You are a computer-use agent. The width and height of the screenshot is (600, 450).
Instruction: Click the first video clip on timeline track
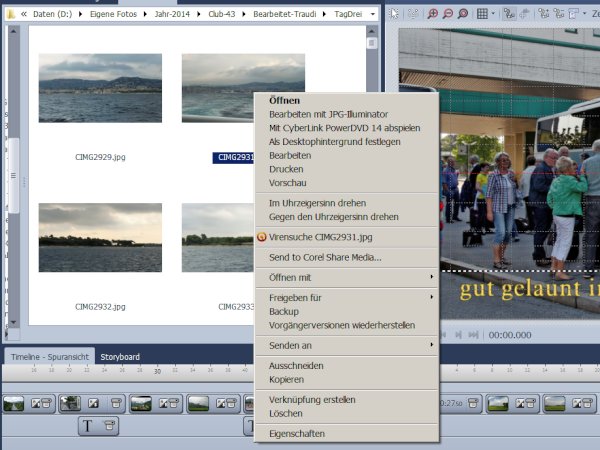pos(14,404)
